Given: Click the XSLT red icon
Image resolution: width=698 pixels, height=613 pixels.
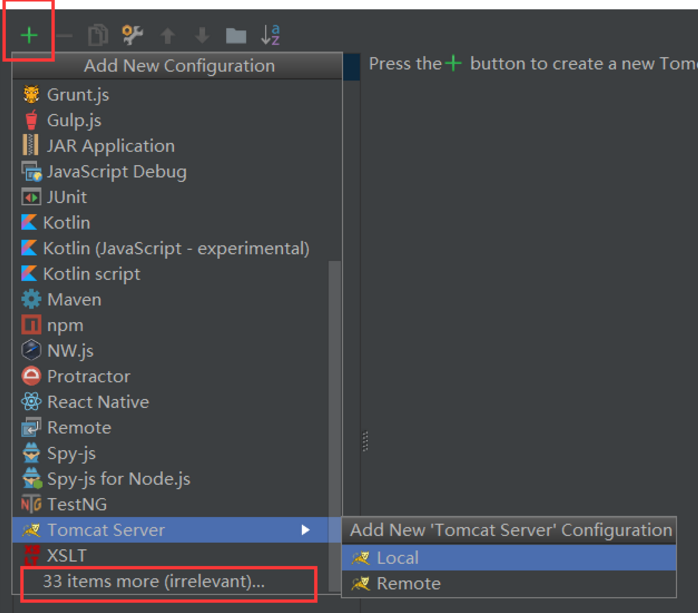Looking at the screenshot, I should (32, 555).
